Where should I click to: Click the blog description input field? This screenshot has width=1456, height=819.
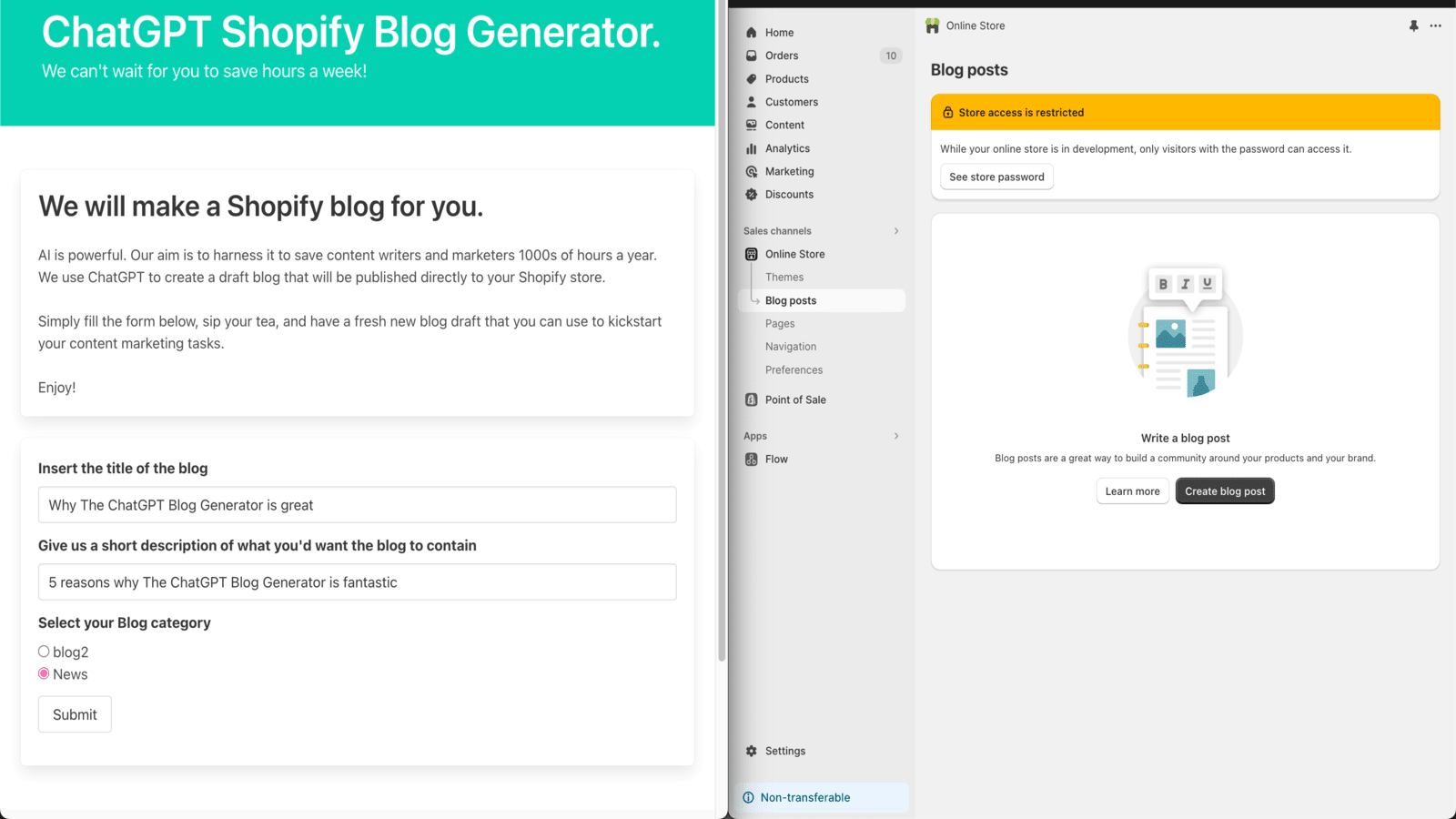pos(357,582)
